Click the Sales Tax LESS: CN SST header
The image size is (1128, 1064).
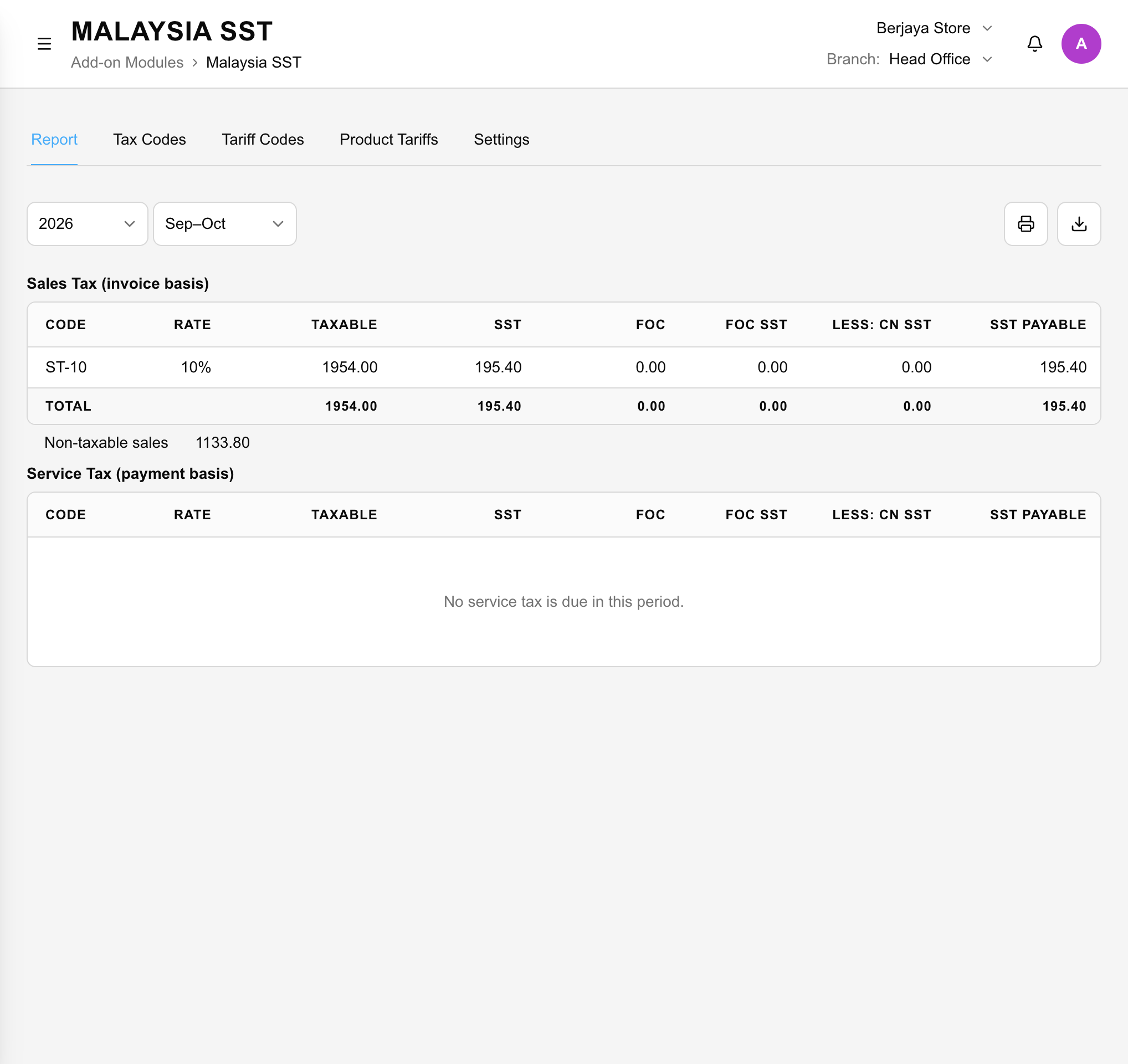point(881,325)
